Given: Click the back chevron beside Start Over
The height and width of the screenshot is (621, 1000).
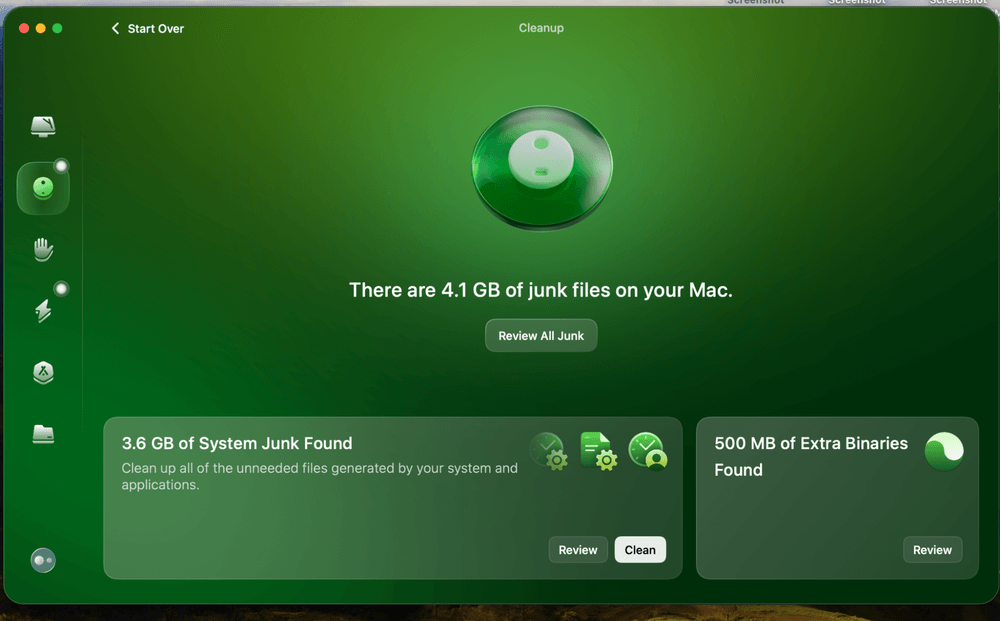Looking at the screenshot, I should tap(115, 29).
